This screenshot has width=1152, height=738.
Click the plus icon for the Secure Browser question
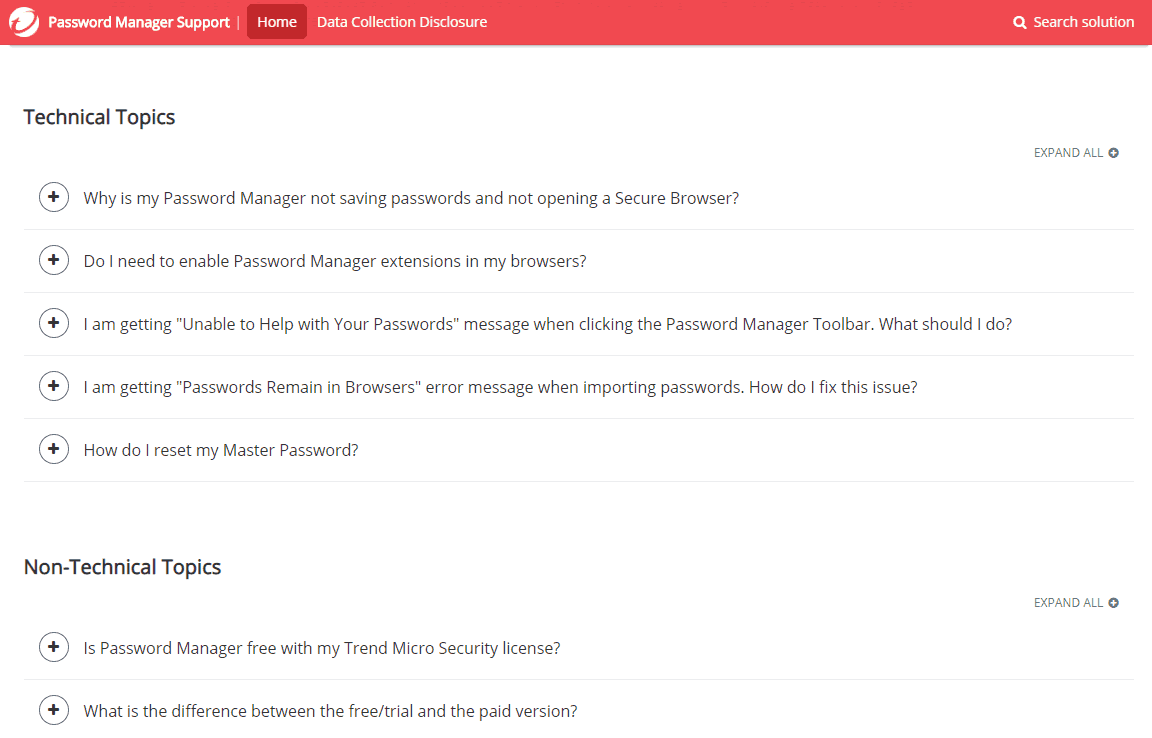coord(54,197)
